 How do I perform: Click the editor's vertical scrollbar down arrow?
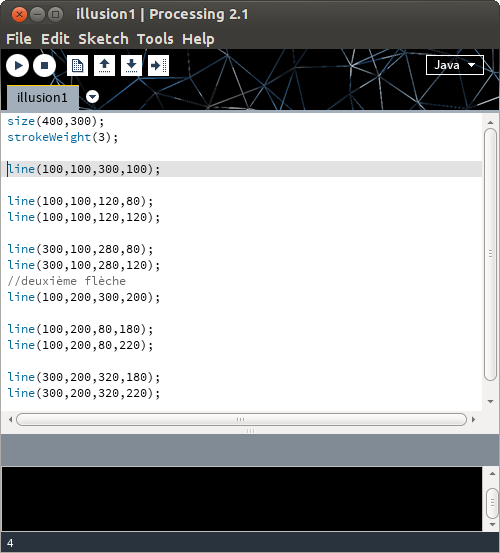click(x=490, y=401)
